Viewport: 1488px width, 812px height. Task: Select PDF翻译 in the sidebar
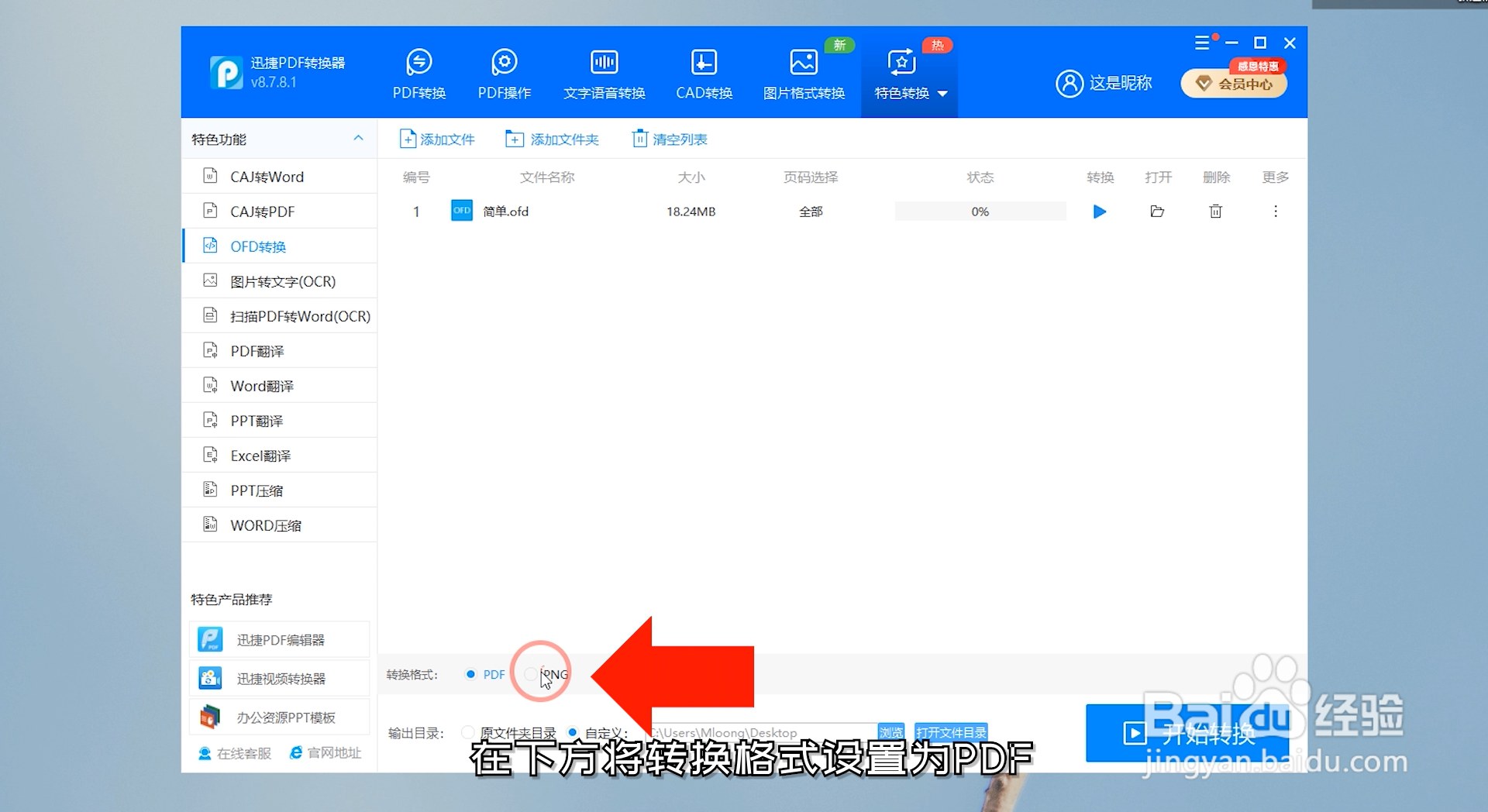[x=280, y=351]
